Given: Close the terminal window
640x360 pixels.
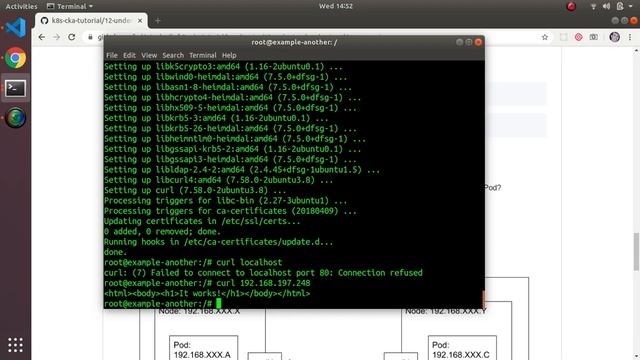Looking at the screenshot, I should coord(478,42).
